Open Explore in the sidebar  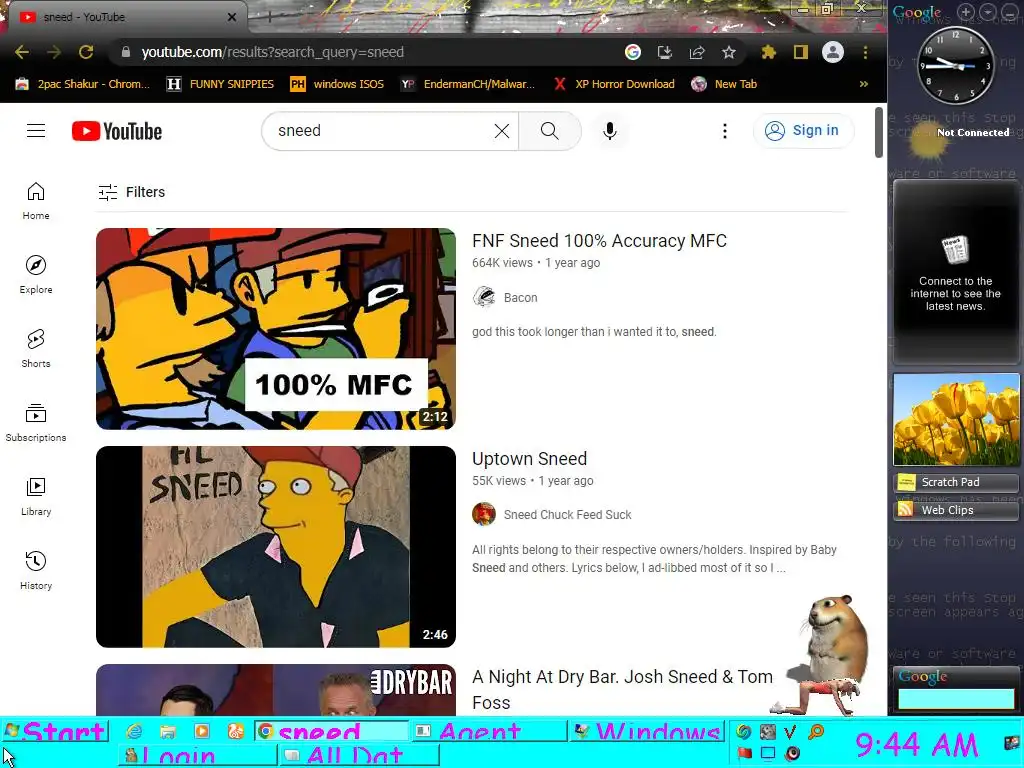[x=36, y=274]
